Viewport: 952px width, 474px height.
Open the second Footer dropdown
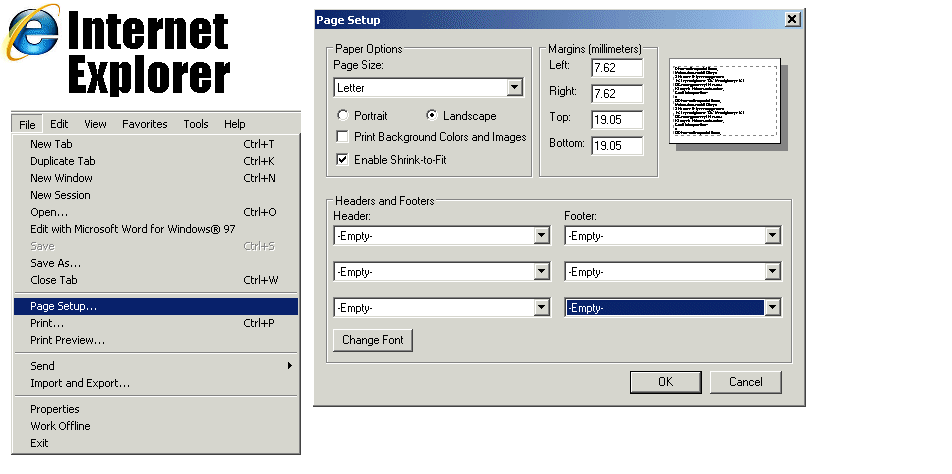[772, 272]
